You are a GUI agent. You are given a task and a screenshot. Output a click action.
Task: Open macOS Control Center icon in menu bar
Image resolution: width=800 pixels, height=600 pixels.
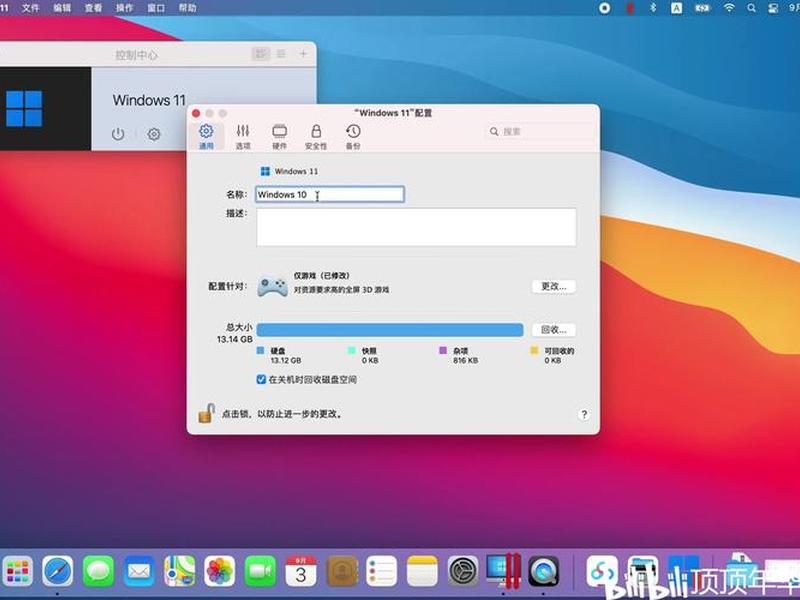(773, 8)
